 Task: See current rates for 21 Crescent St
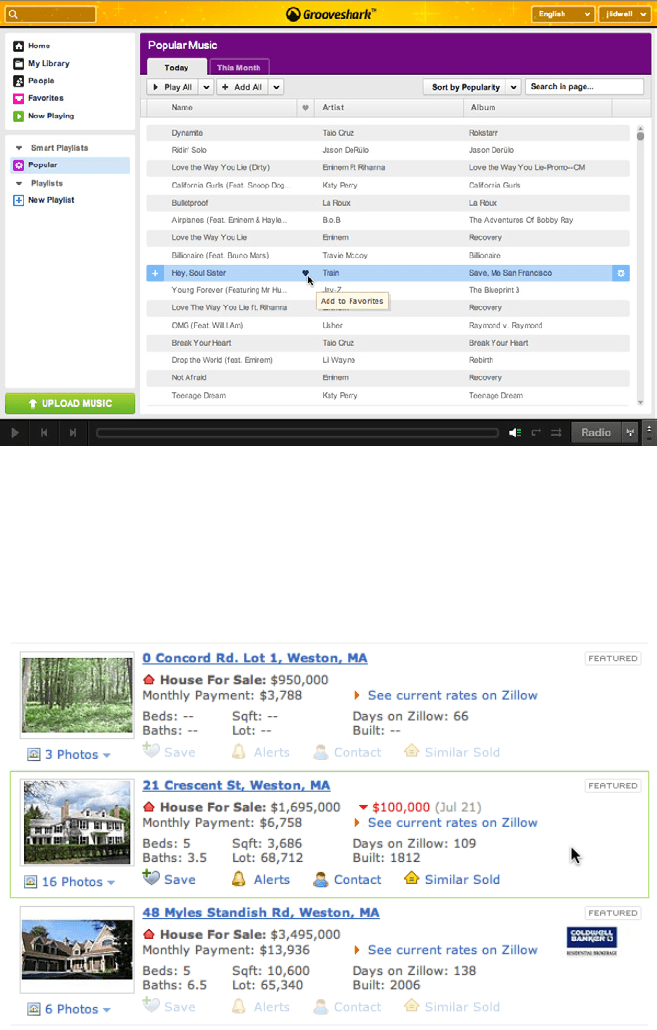[x=446, y=823]
